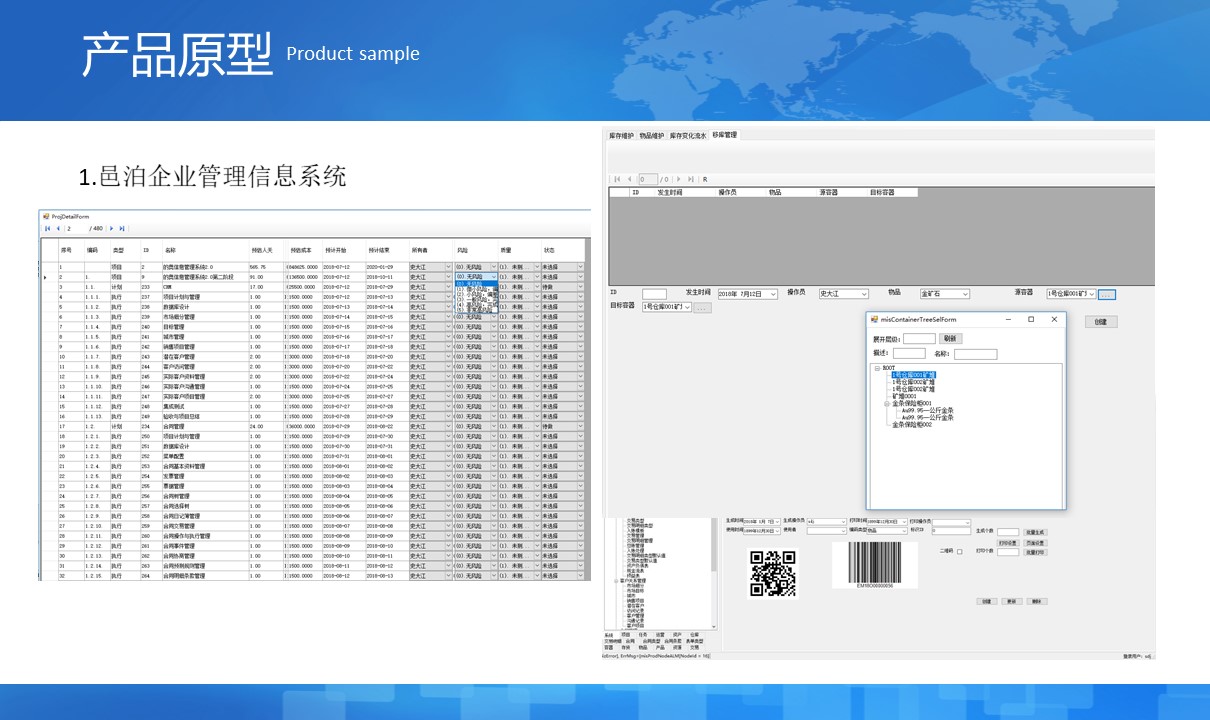Switch to the 库存维护 tab
This screenshot has height=720, width=1210.
tap(621, 135)
